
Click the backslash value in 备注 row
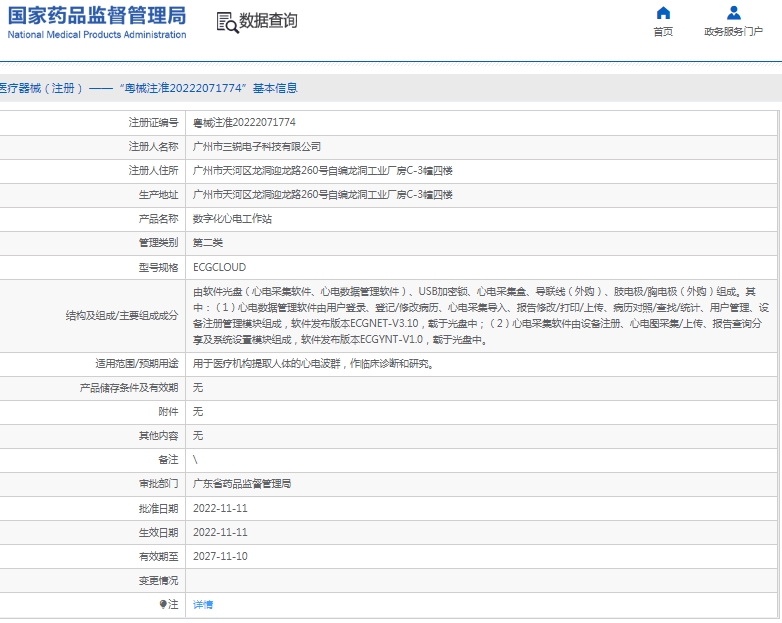coord(195,460)
